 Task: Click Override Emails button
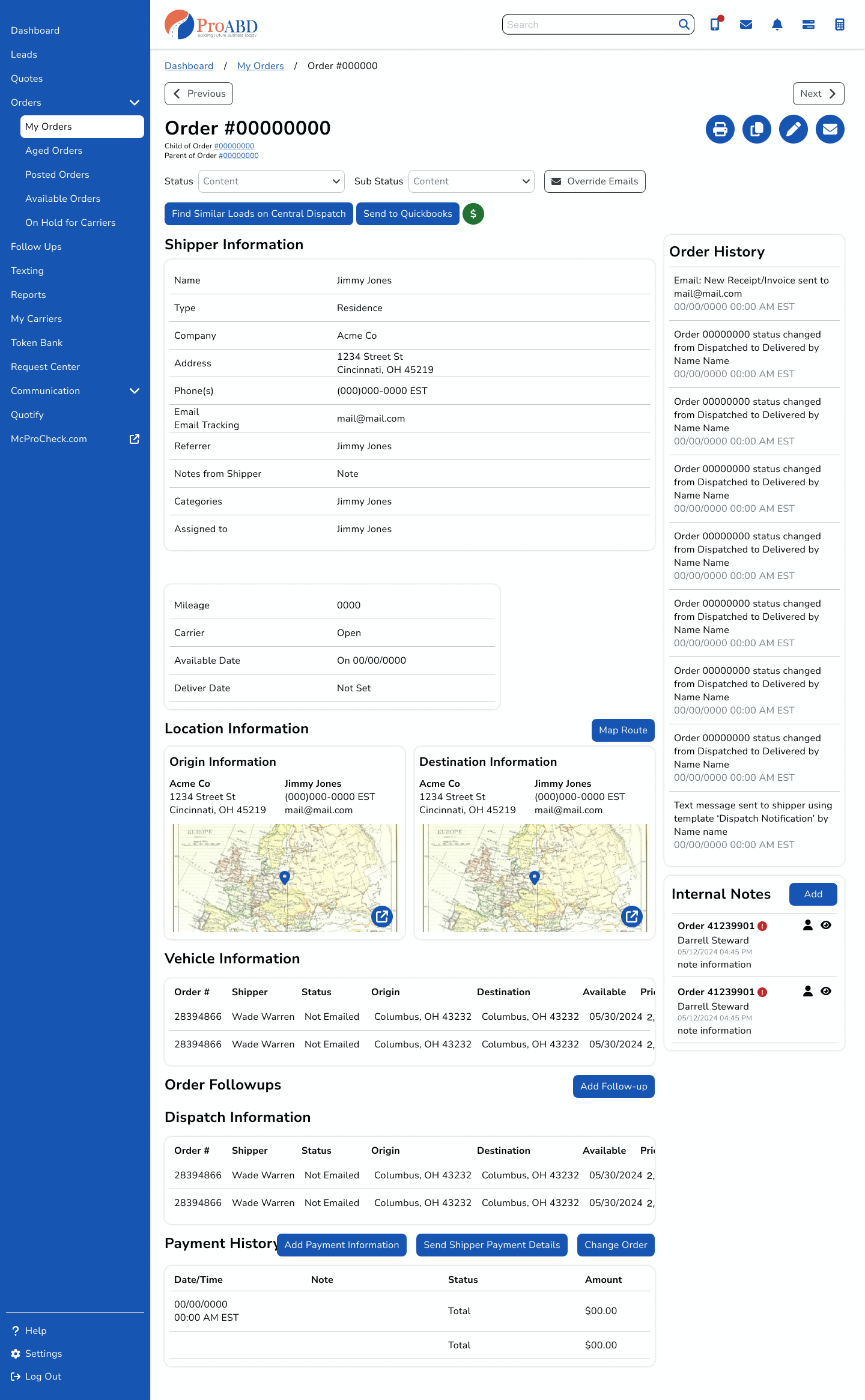[595, 181]
